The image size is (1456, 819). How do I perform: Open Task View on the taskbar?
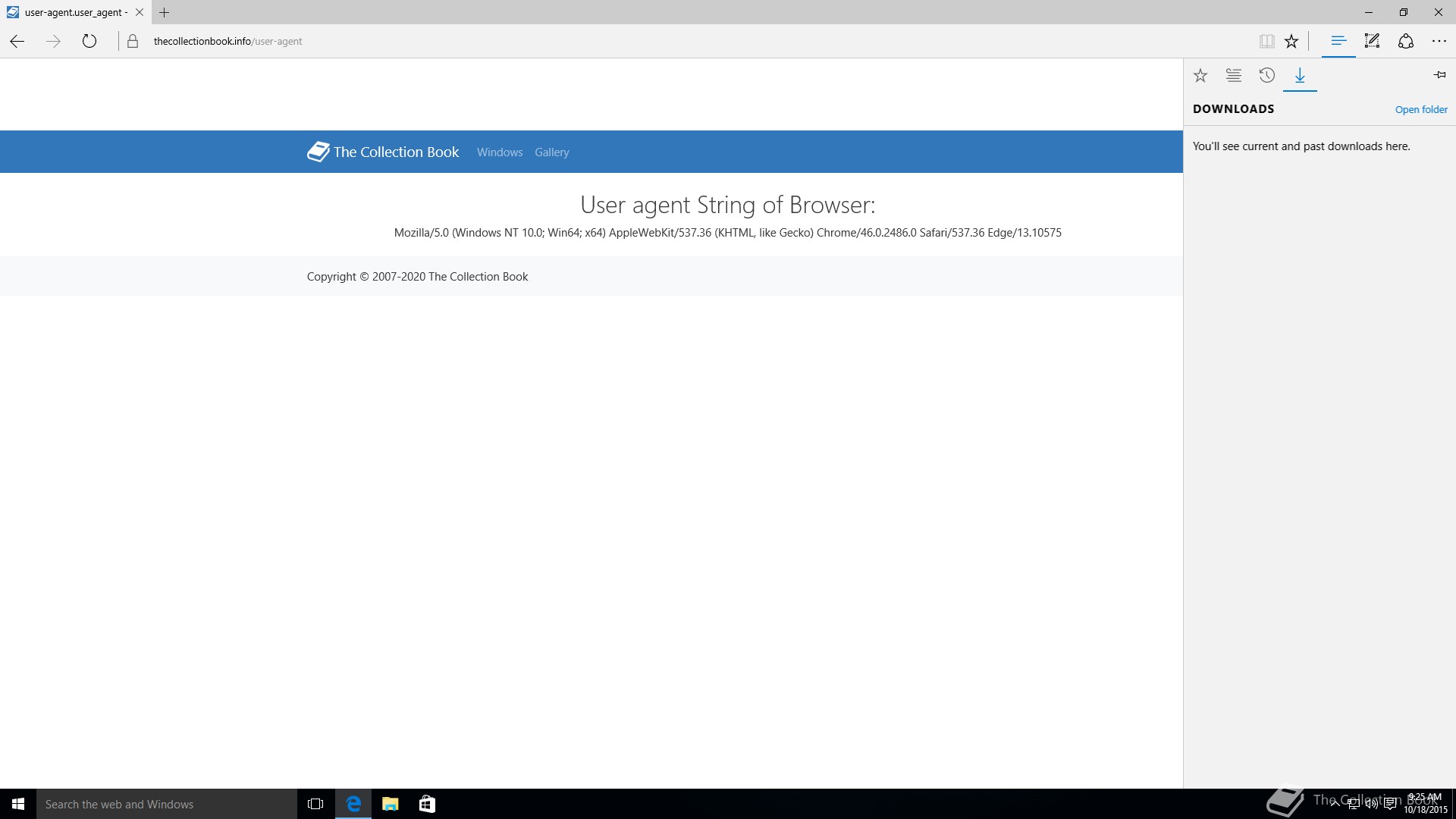(x=315, y=804)
